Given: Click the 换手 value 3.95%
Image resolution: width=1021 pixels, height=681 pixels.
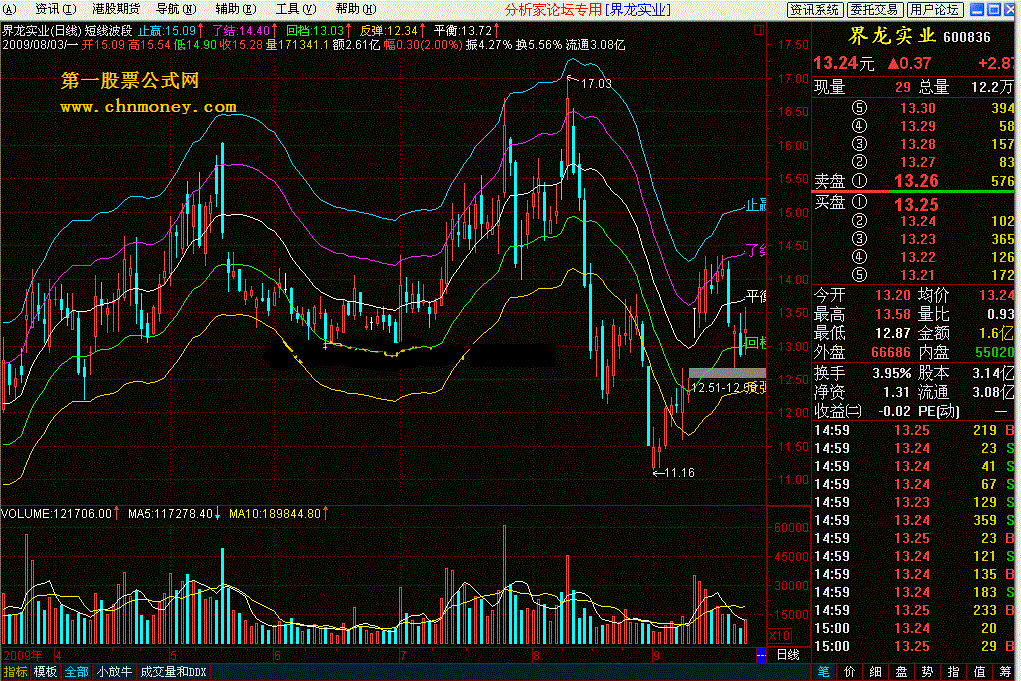Looking at the screenshot, I should [x=891, y=374].
